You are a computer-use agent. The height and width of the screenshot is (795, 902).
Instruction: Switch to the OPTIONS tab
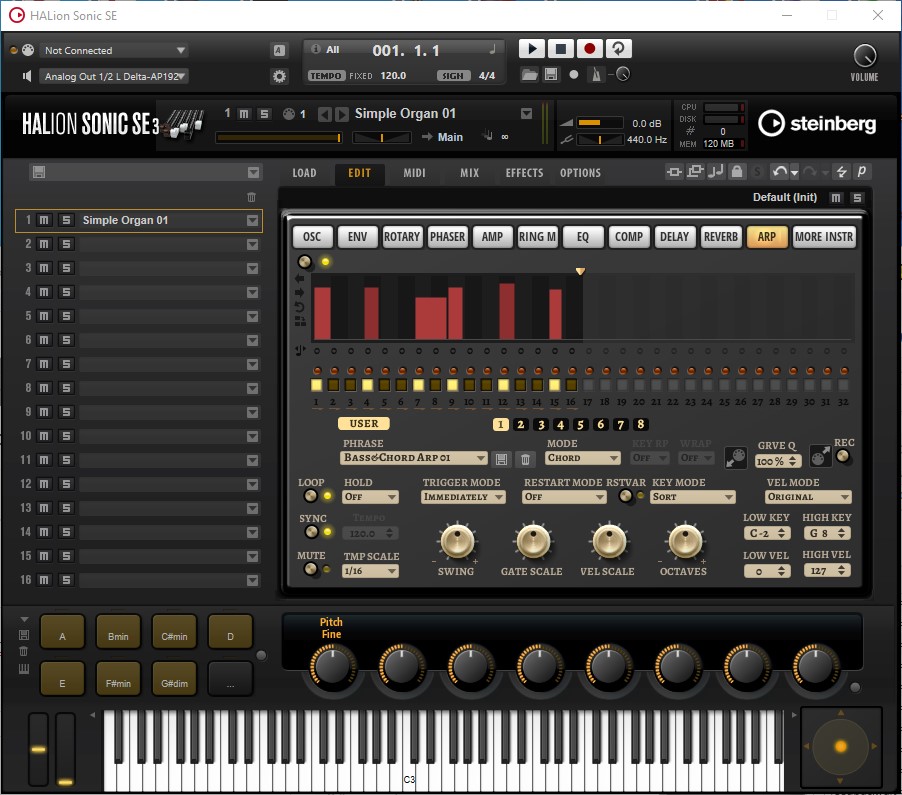coord(580,173)
